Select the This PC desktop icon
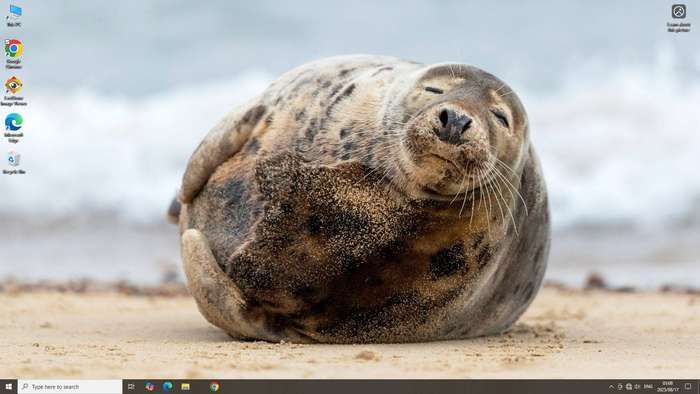 click(14, 16)
